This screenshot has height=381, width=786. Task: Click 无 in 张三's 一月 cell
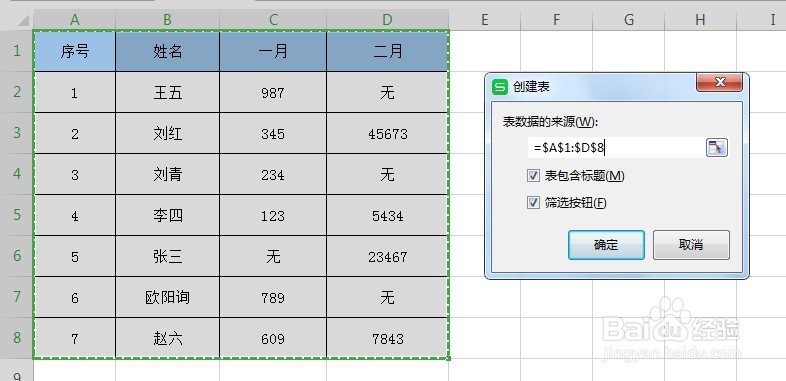(x=273, y=257)
